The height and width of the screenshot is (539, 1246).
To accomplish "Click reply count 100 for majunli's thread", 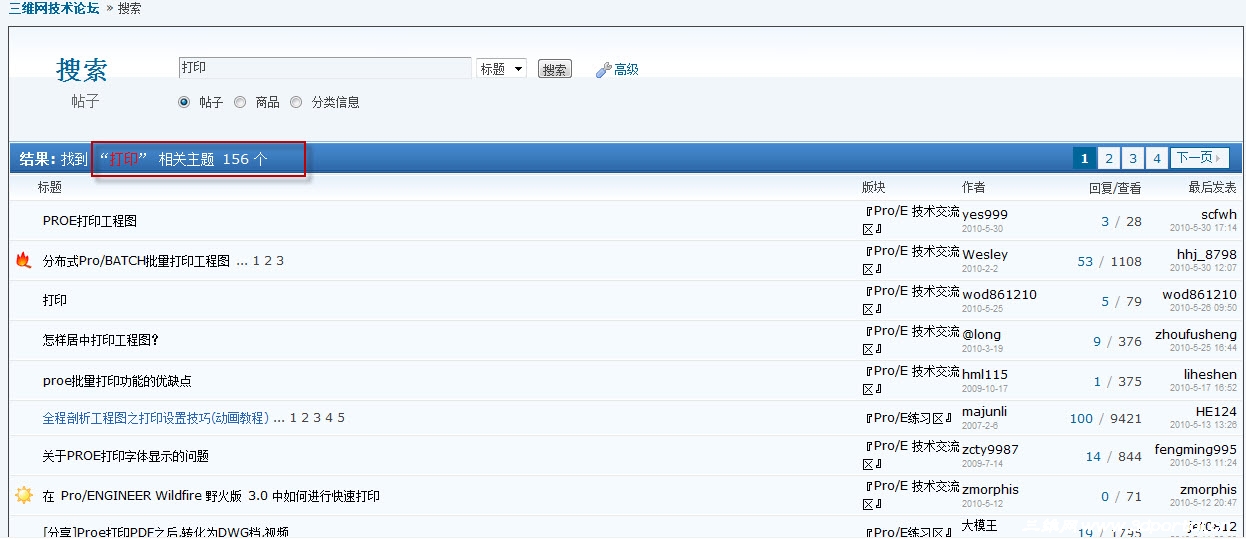I will pyautogui.click(x=1081, y=418).
